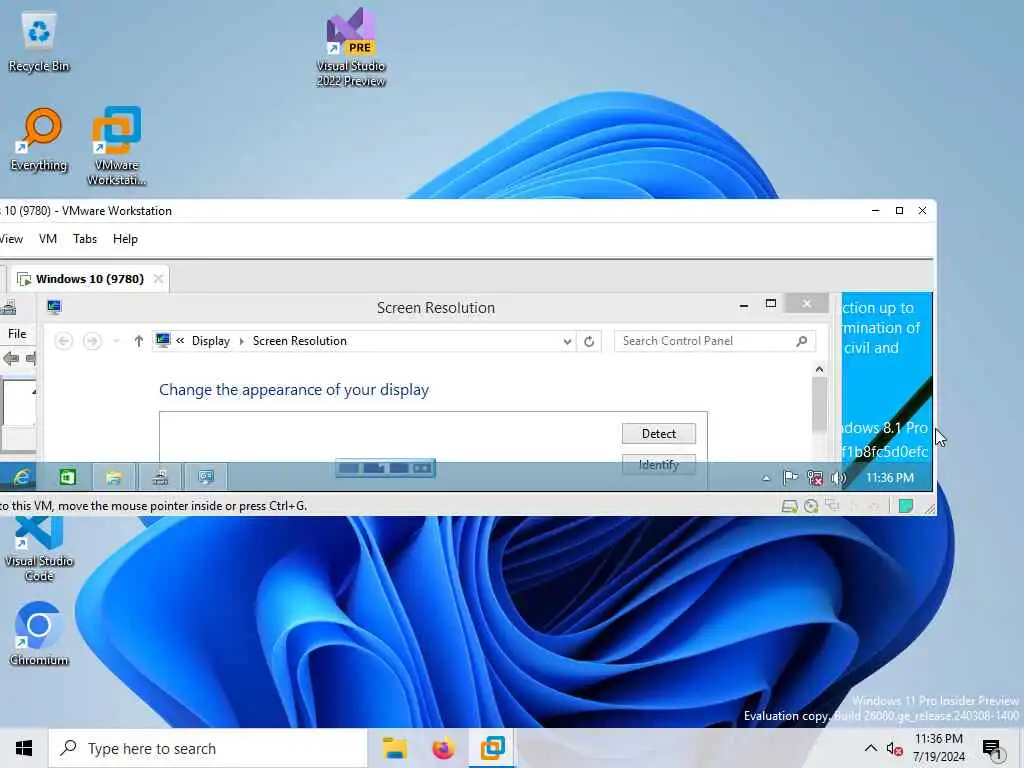Click the VMware CD/DVD status icon

click(811, 506)
